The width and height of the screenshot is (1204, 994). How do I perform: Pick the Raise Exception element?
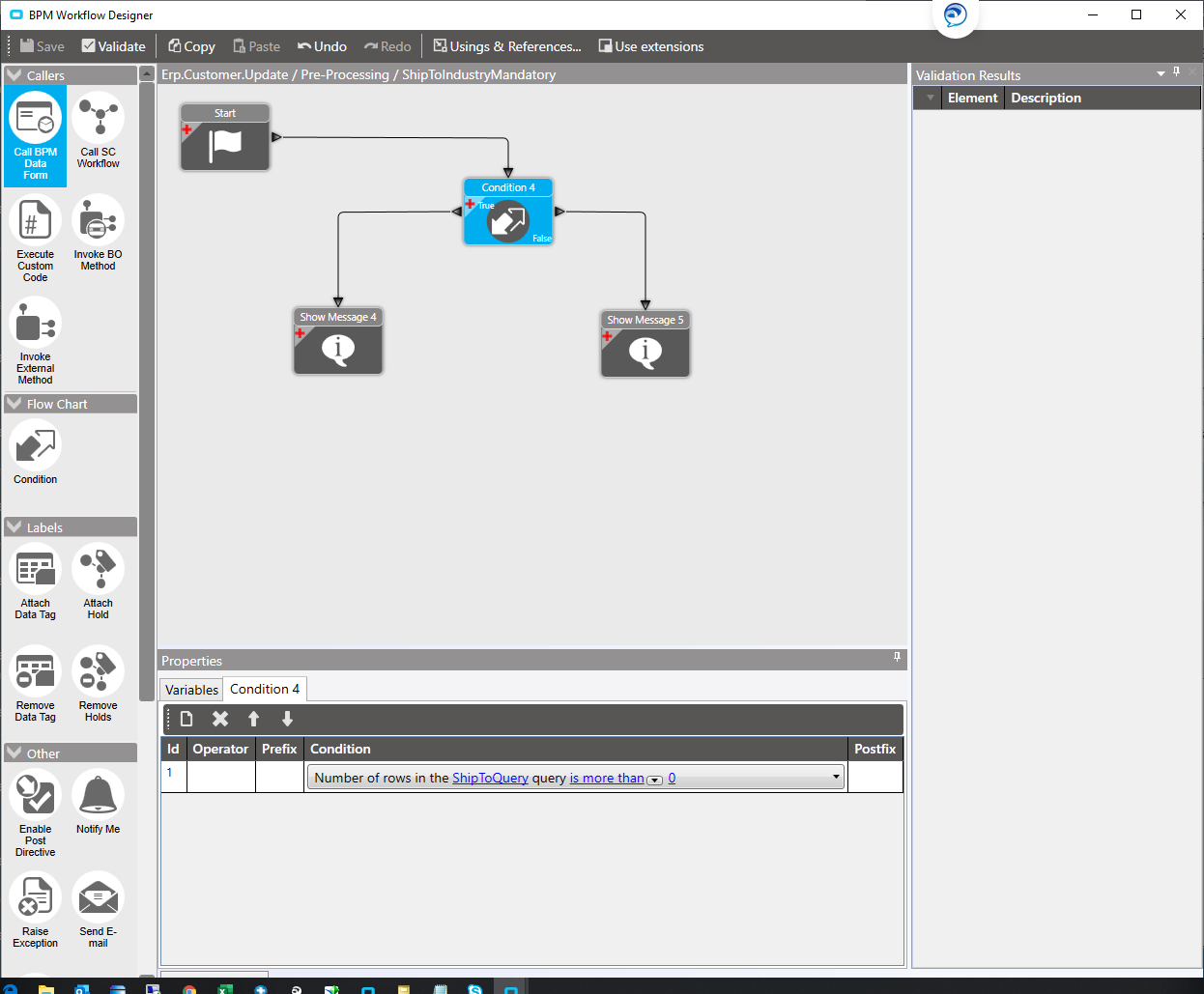click(x=36, y=910)
